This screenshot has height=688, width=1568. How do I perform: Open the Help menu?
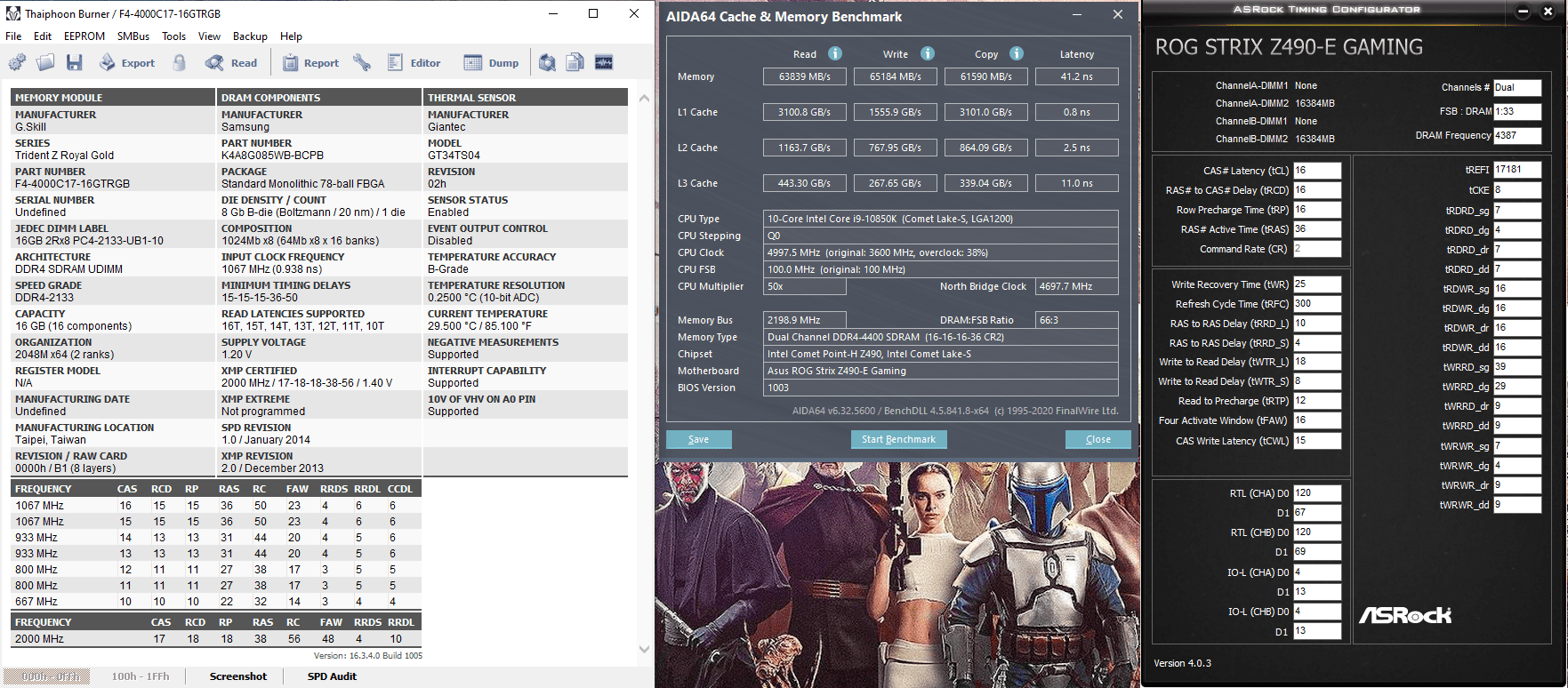point(291,36)
